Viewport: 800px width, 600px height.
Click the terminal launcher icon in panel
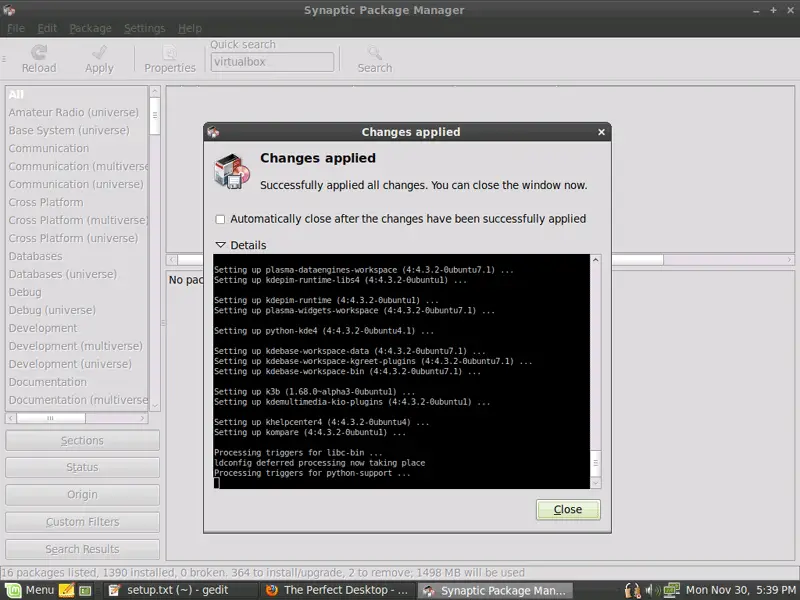[x=85, y=591]
